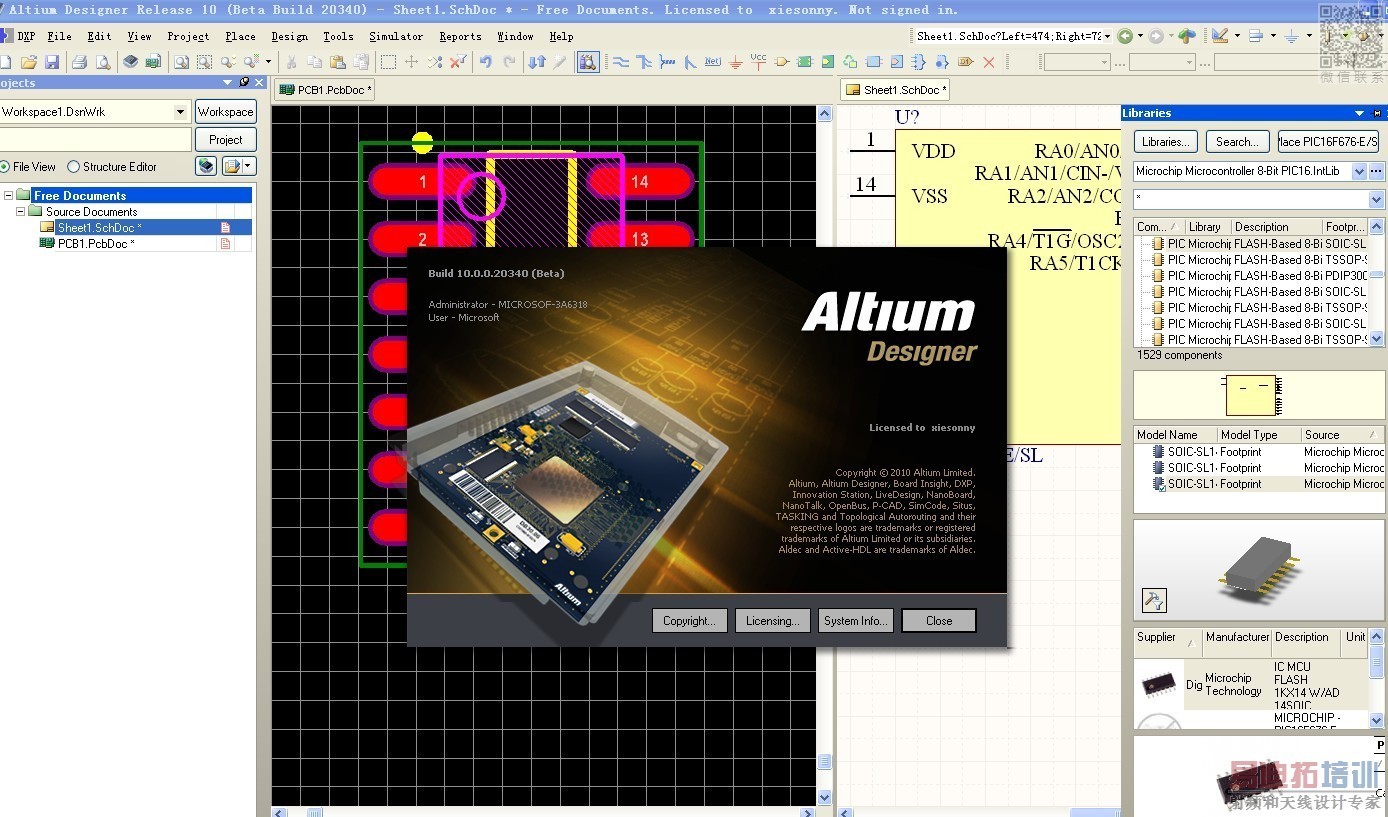
Task: Click the Search... button in Libraries
Action: (1237, 142)
